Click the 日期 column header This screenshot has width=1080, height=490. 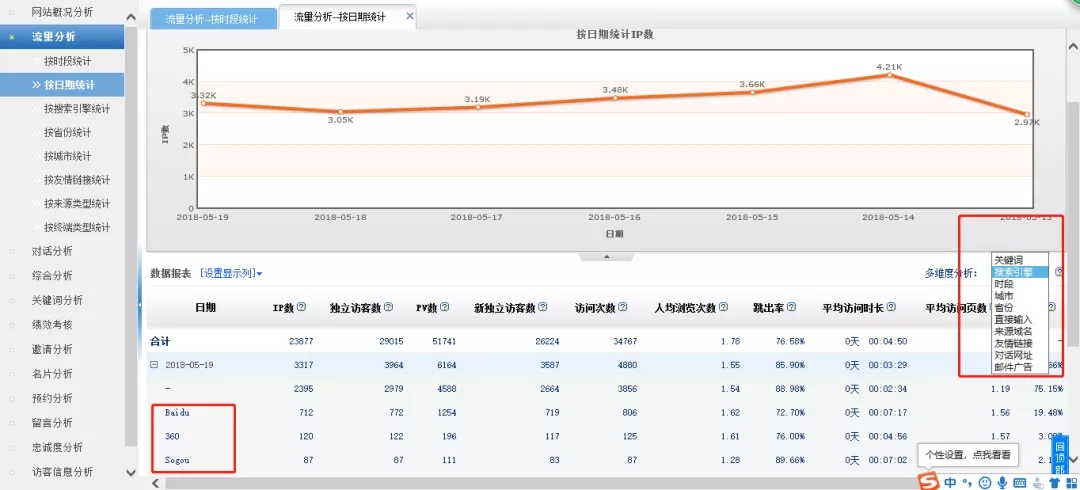206,307
